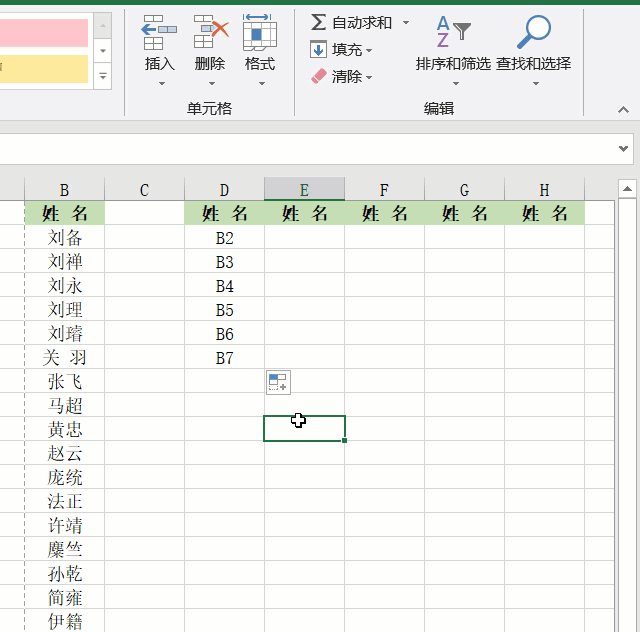Select the cell containing 刘璿
This screenshot has height=632, width=640.
tap(64, 333)
